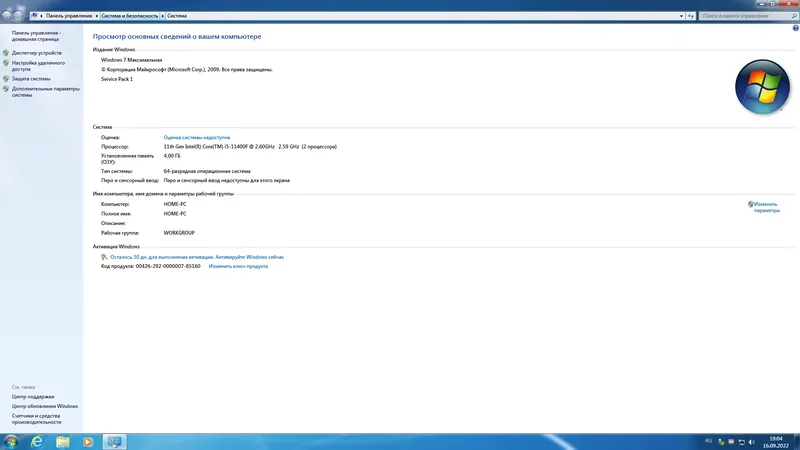Open Центр поддержки link
This screenshot has height=450, width=800.
click(x=33, y=396)
